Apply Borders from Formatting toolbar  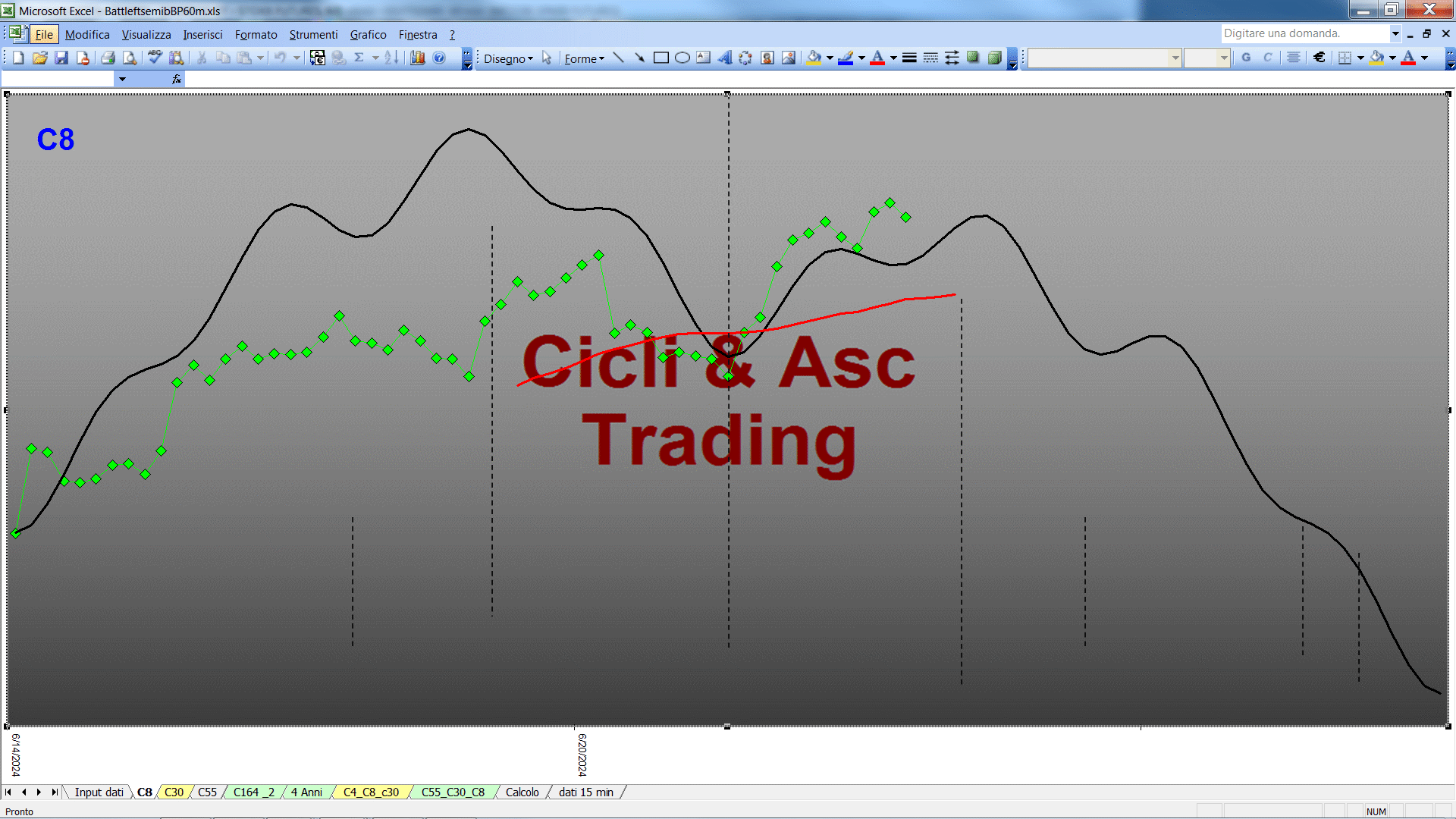[x=1345, y=58]
